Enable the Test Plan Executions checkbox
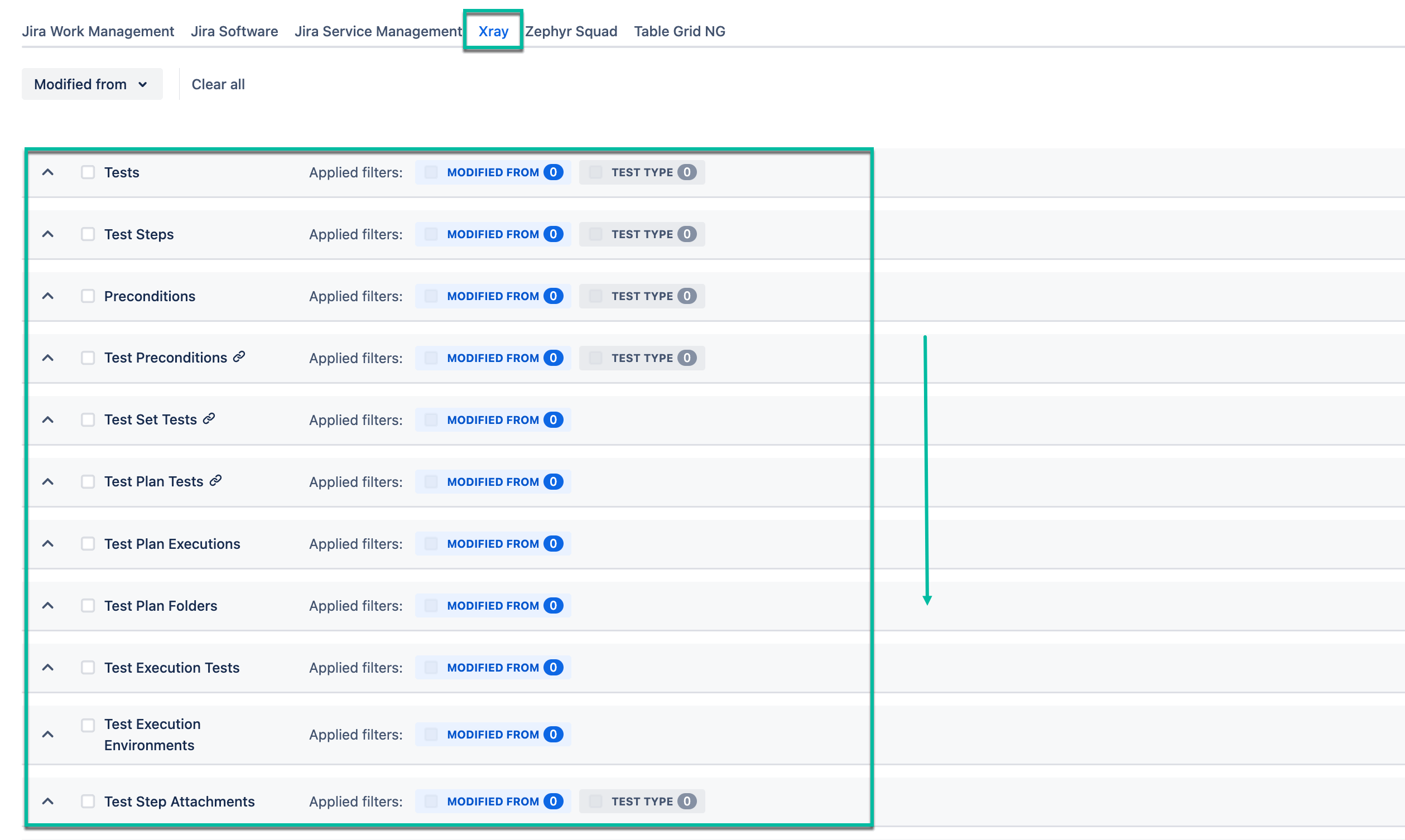The height and width of the screenshot is (840, 1405). pyautogui.click(x=88, y=544)
